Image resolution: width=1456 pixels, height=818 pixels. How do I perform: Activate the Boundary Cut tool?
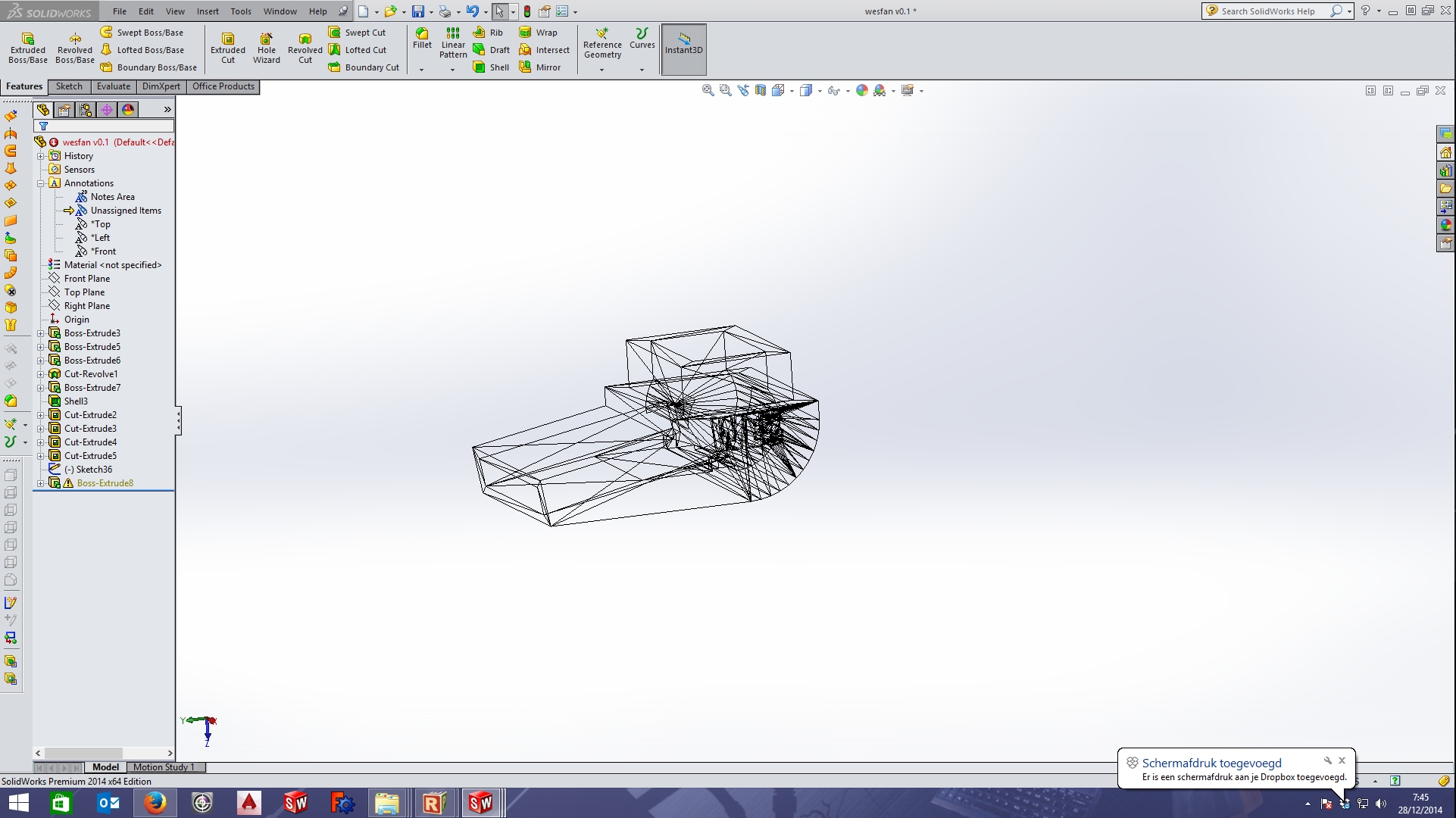[x=364, y=67]
